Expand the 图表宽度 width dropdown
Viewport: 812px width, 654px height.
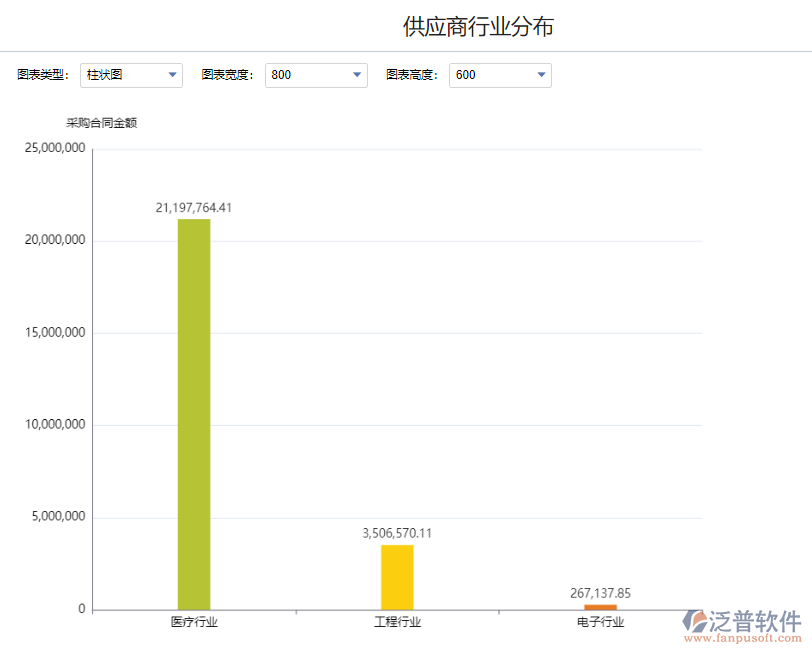point(316,74)
